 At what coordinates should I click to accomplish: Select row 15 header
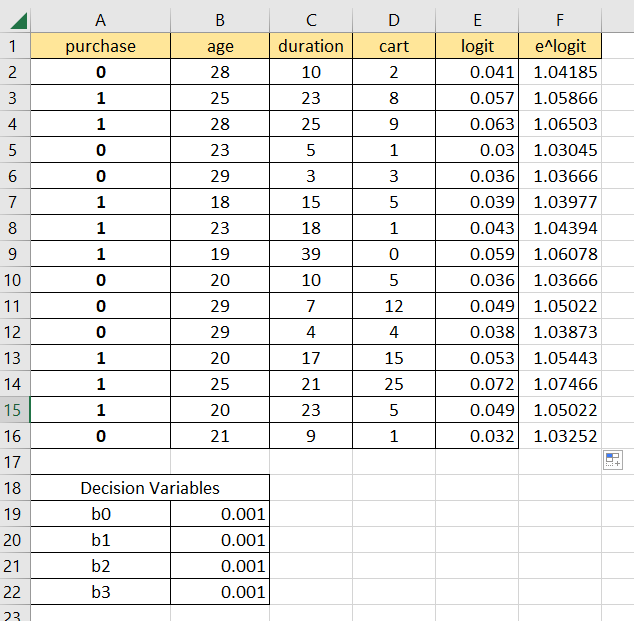pyautogui.click(x=15, y=410)
